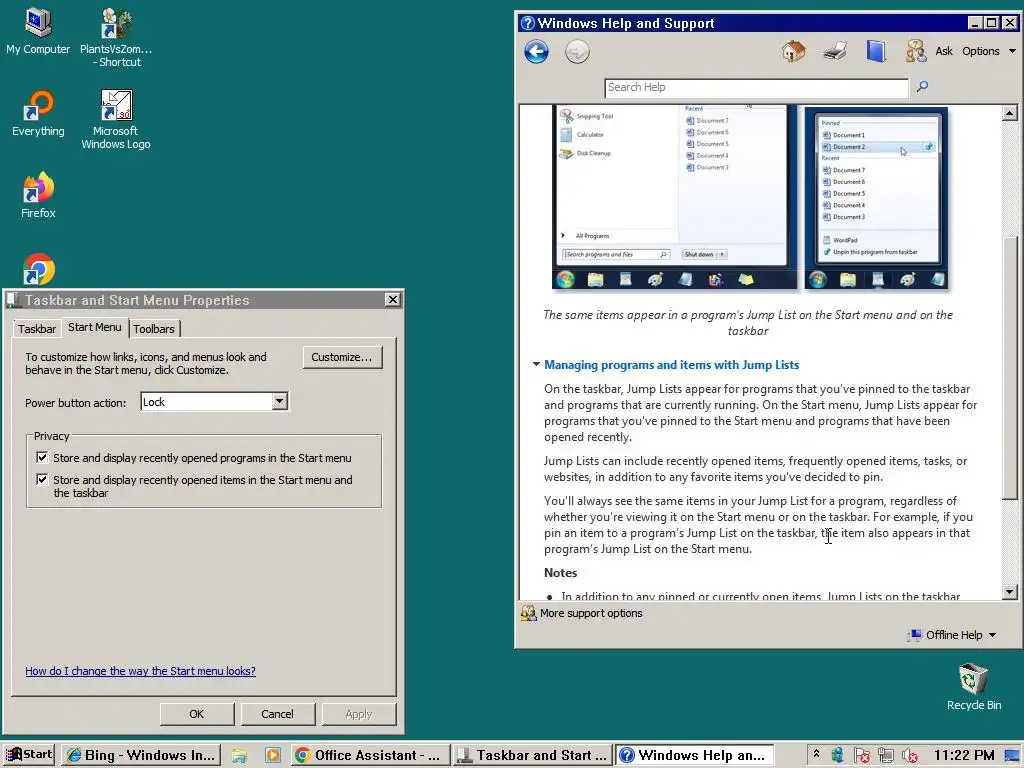Open the folder icon on the taskbar
The height and width of the screenshot is (768, 1024).
(238, 756)
